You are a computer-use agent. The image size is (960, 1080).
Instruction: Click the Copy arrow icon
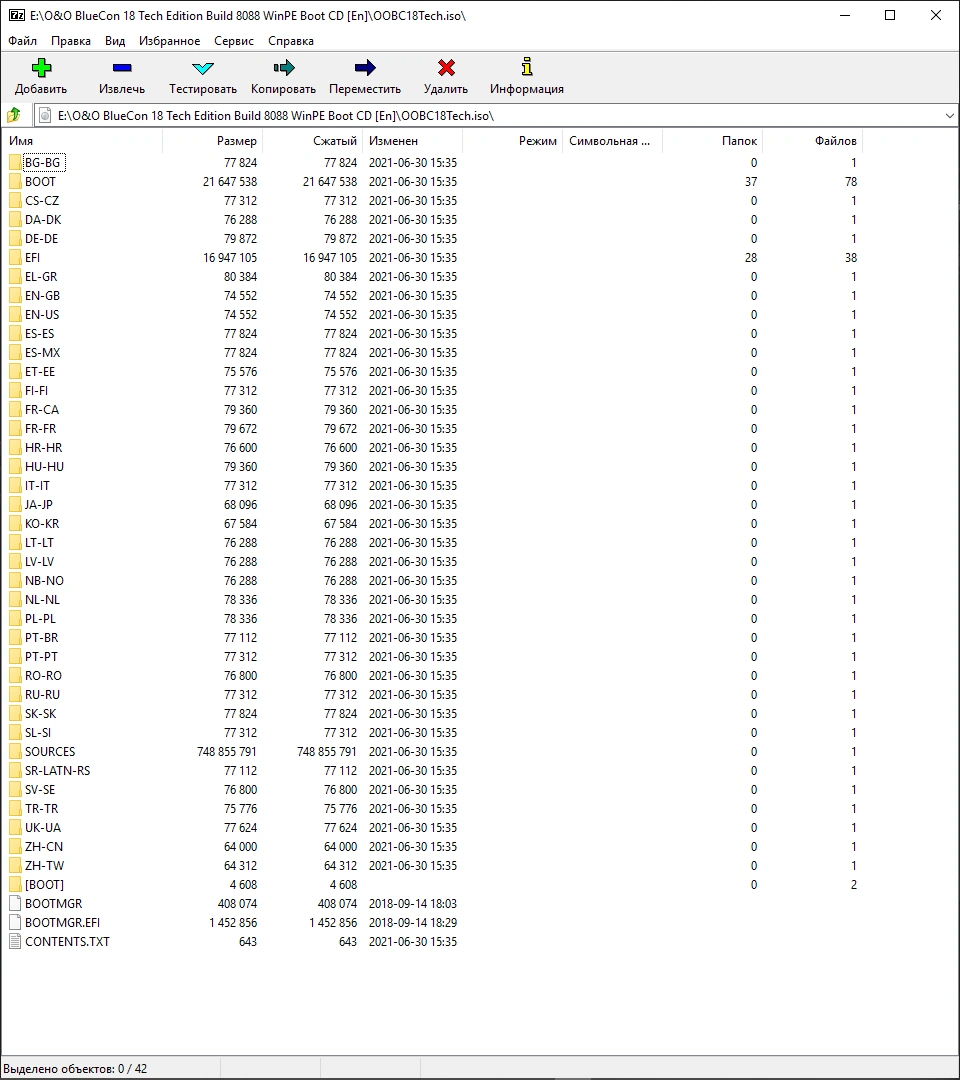click(284, 68)
